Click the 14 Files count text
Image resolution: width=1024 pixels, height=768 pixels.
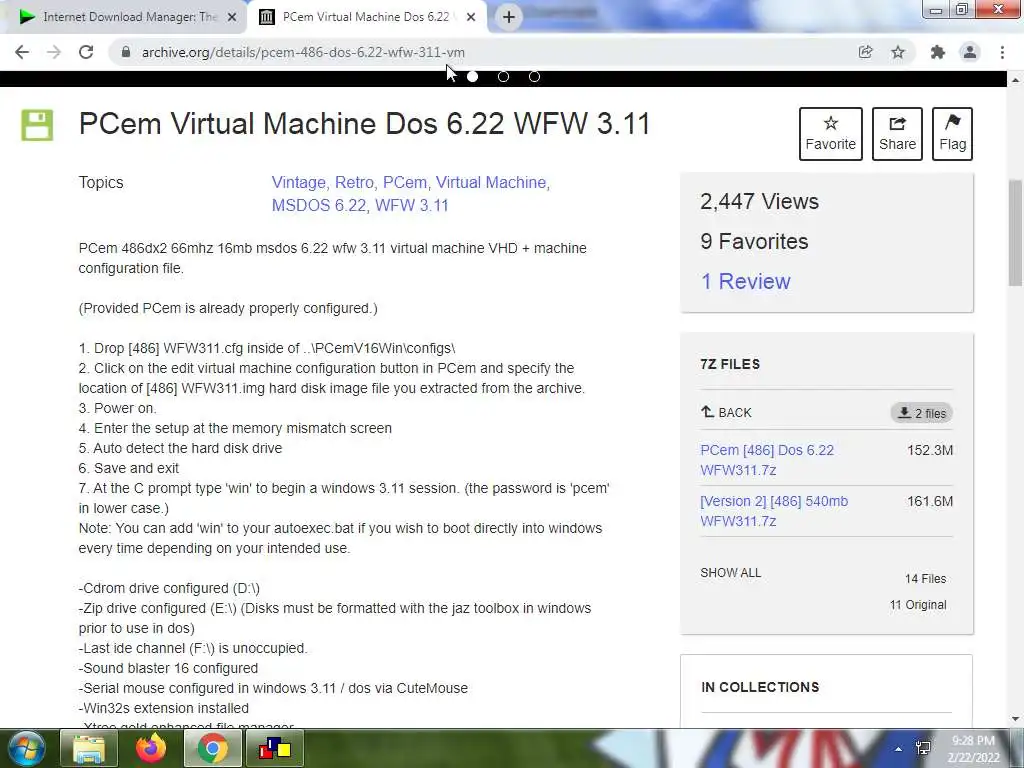tap(925, 579)
